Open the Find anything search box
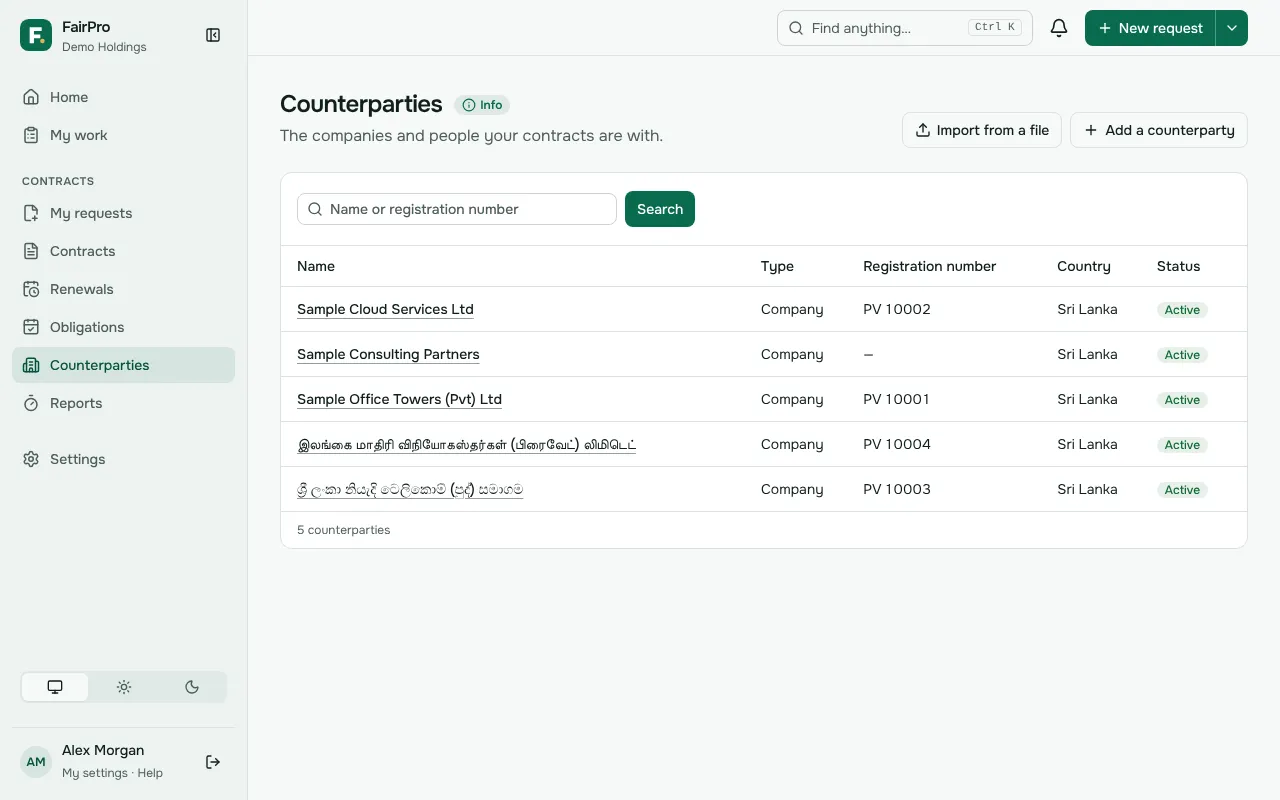The height and width of the screenshot is (800, 1280). click(x=905, y=28)
